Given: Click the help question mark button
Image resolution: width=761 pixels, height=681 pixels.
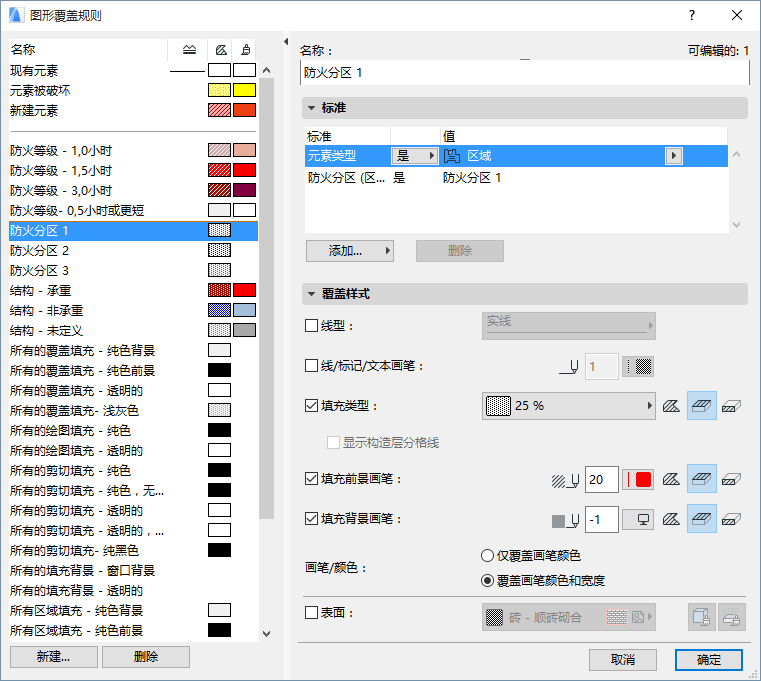Looking at the screenshot, I should (x=692, y=15).
